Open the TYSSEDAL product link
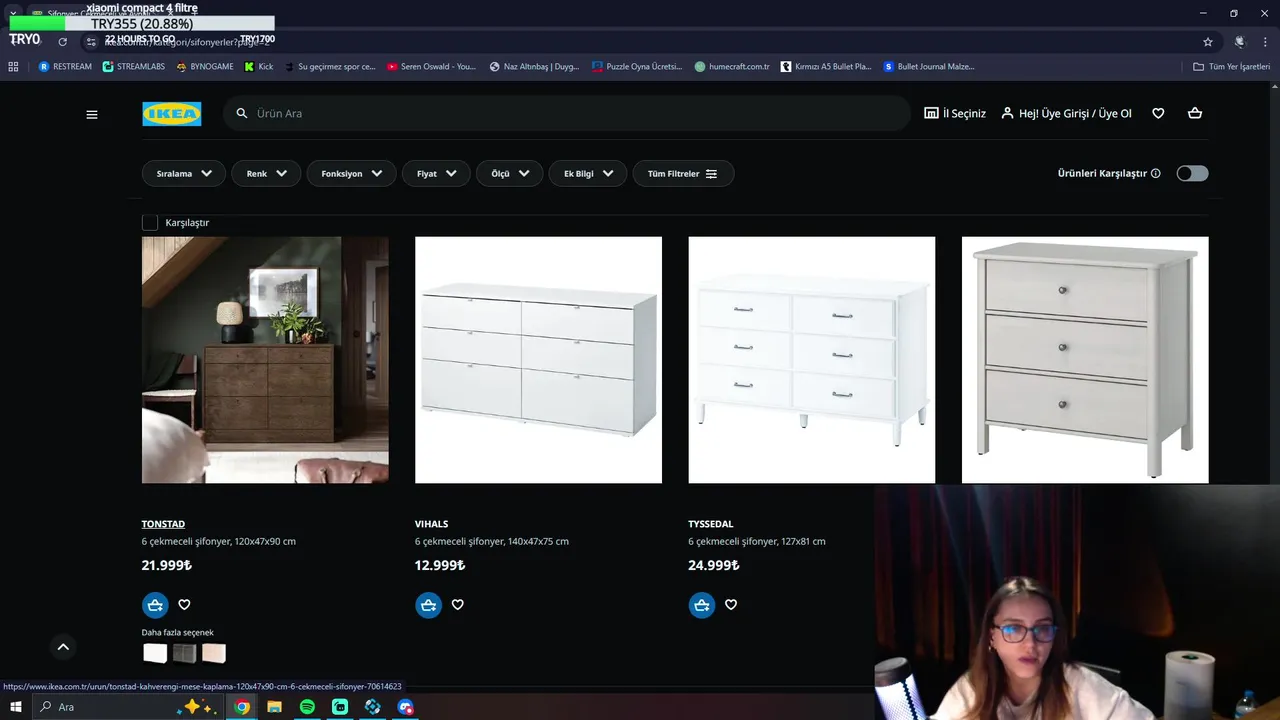 711,524
